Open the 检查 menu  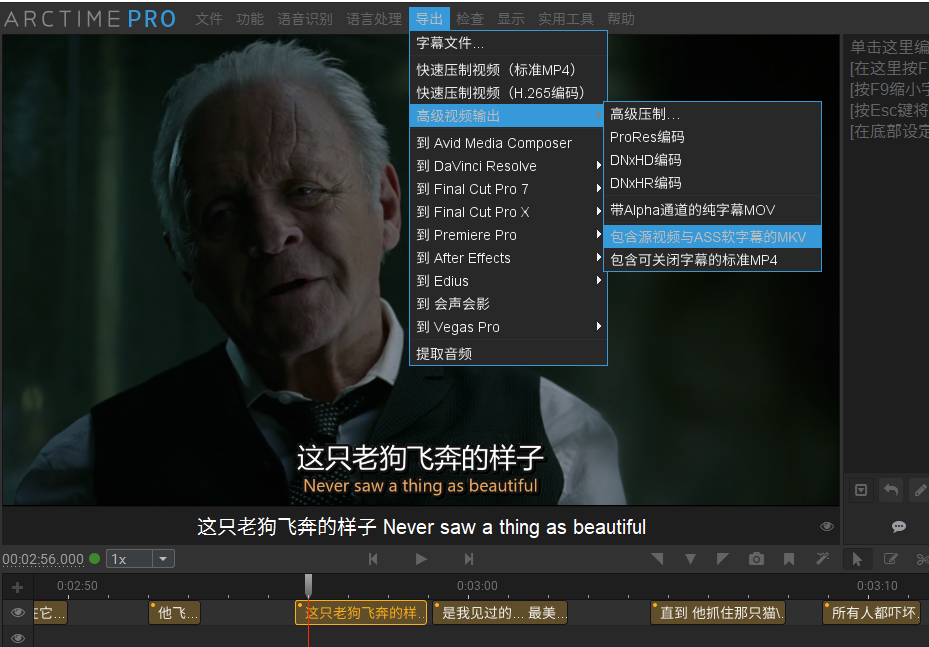coord(470,19)
